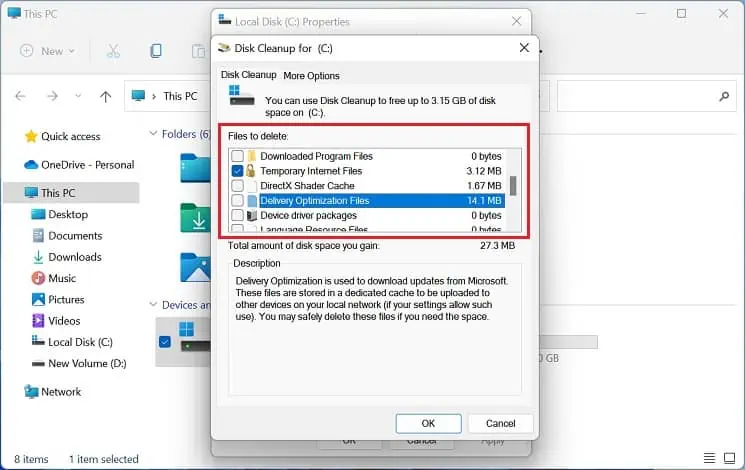The height and width of the screenshot is (470, 745).
Task: Click the Device driver packages icon
Action: click(252, 216)
